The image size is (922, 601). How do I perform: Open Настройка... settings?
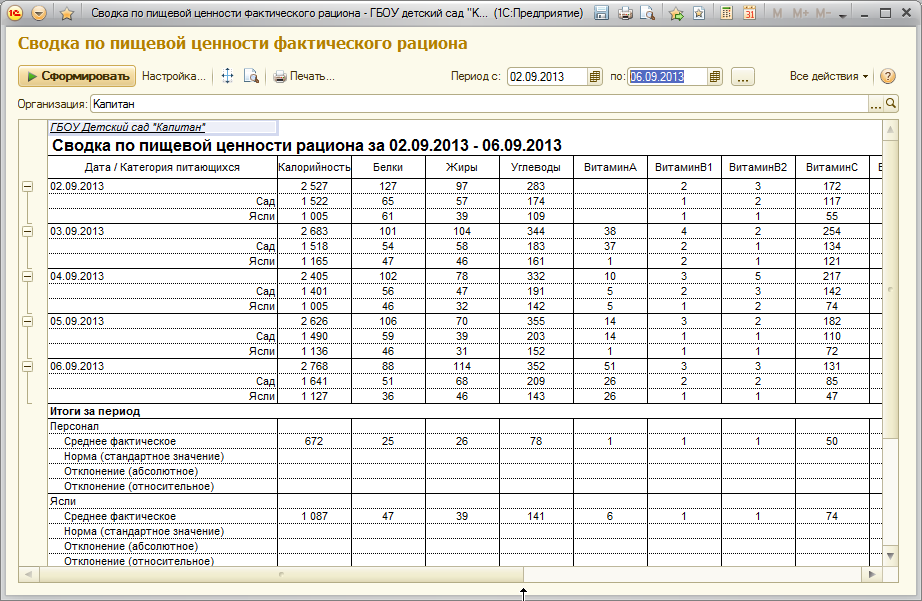click(x=173, y=76)
